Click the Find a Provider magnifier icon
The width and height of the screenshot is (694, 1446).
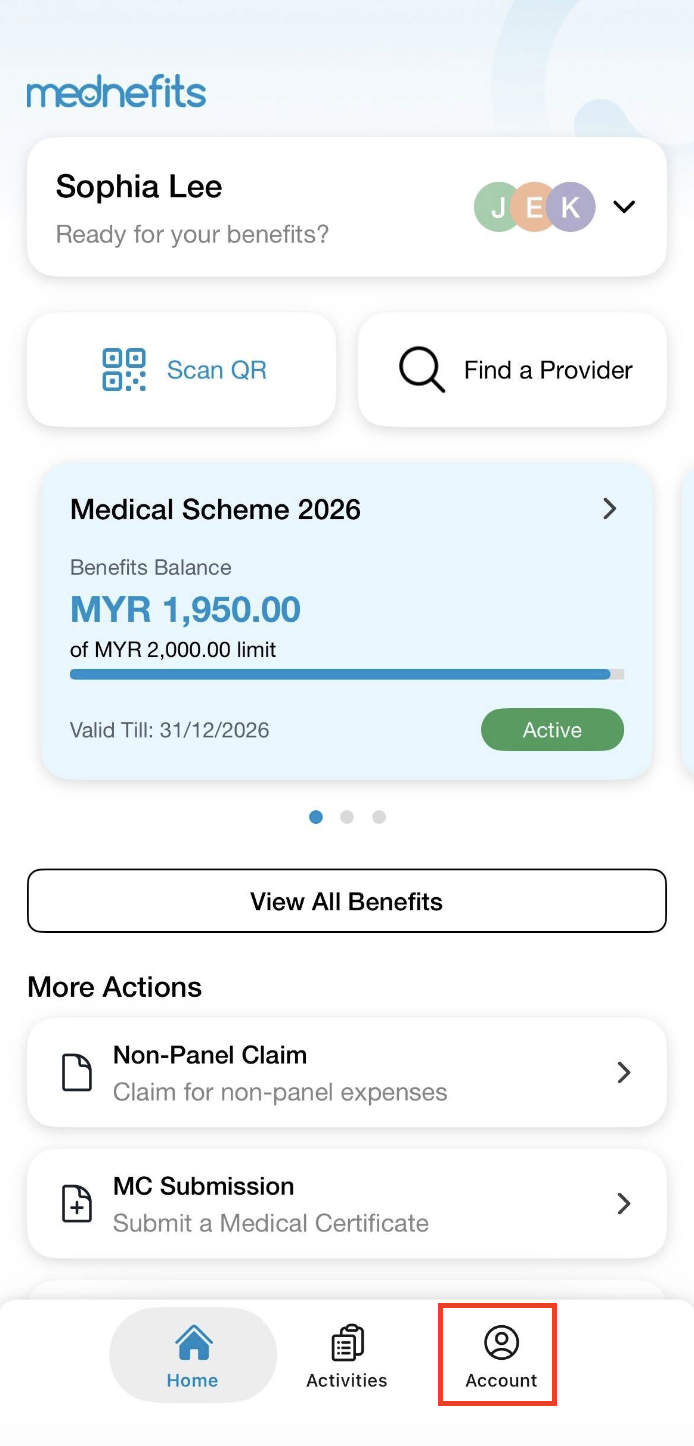pyautogui.click(x=421, y=370)
